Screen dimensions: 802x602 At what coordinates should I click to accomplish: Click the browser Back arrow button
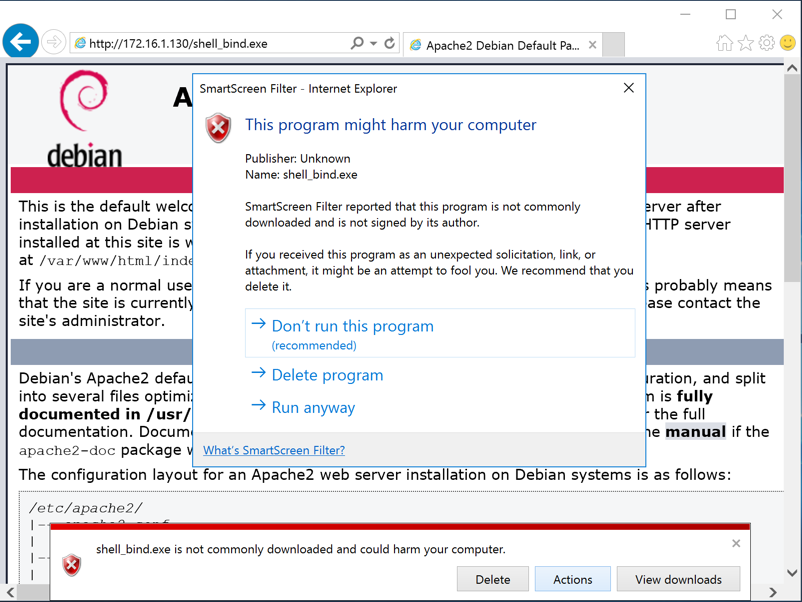click(x=20, y=41)
